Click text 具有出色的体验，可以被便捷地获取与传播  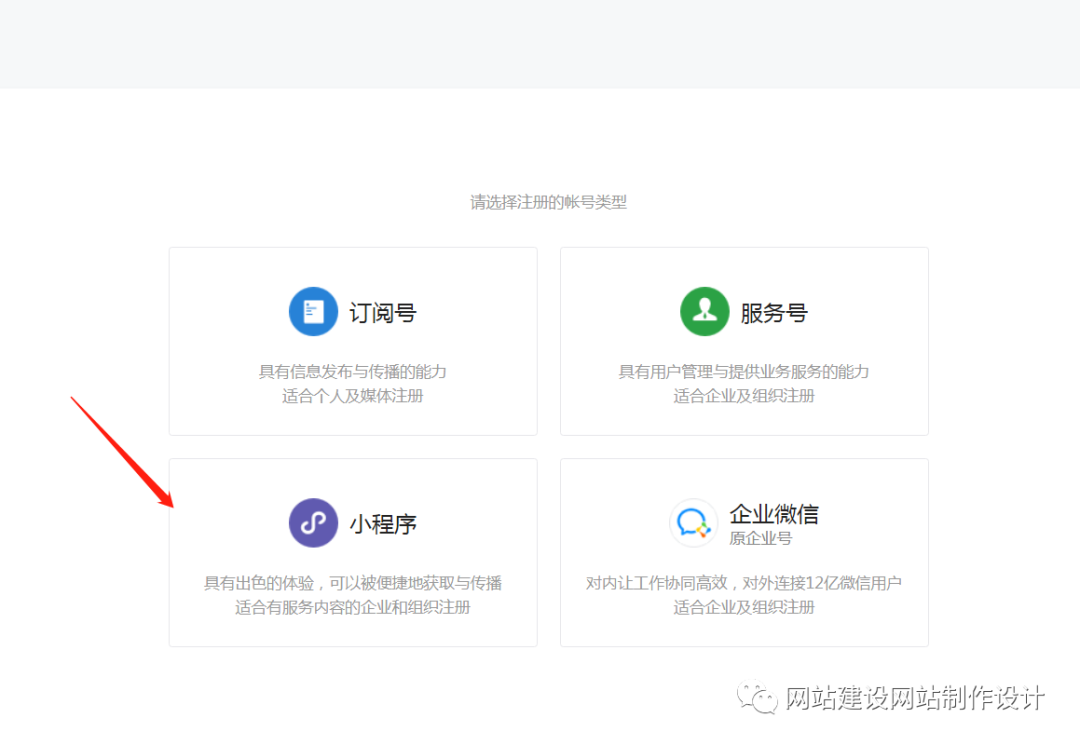(353, 583)
